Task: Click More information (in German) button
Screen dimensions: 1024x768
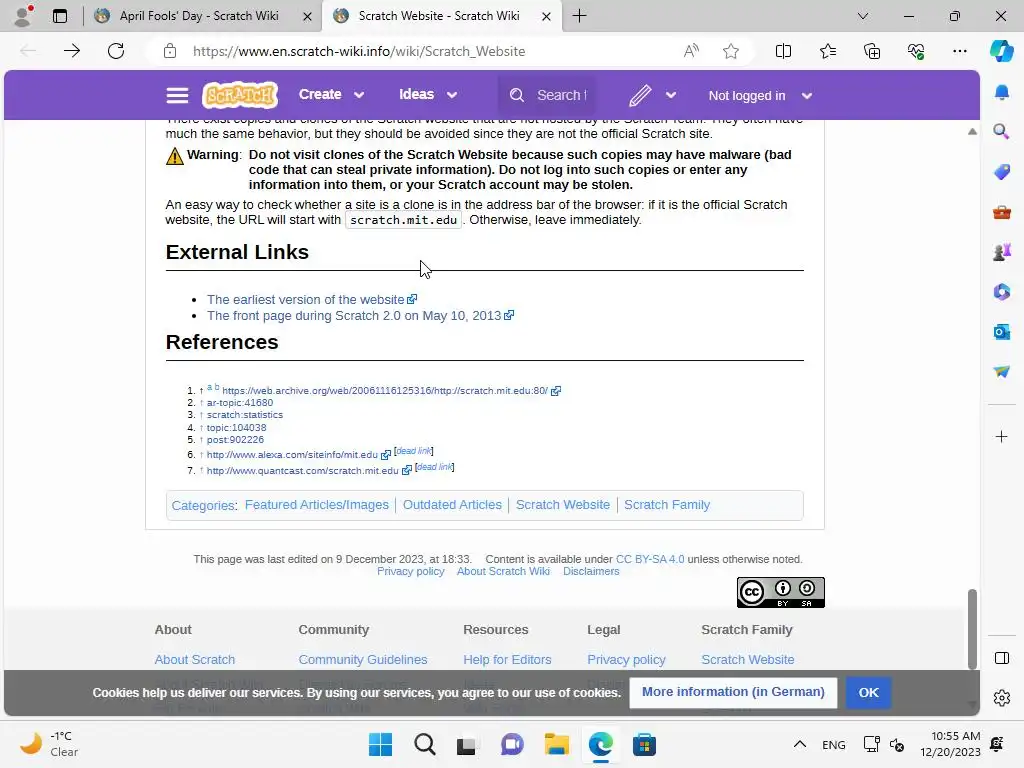Action: 733,692
